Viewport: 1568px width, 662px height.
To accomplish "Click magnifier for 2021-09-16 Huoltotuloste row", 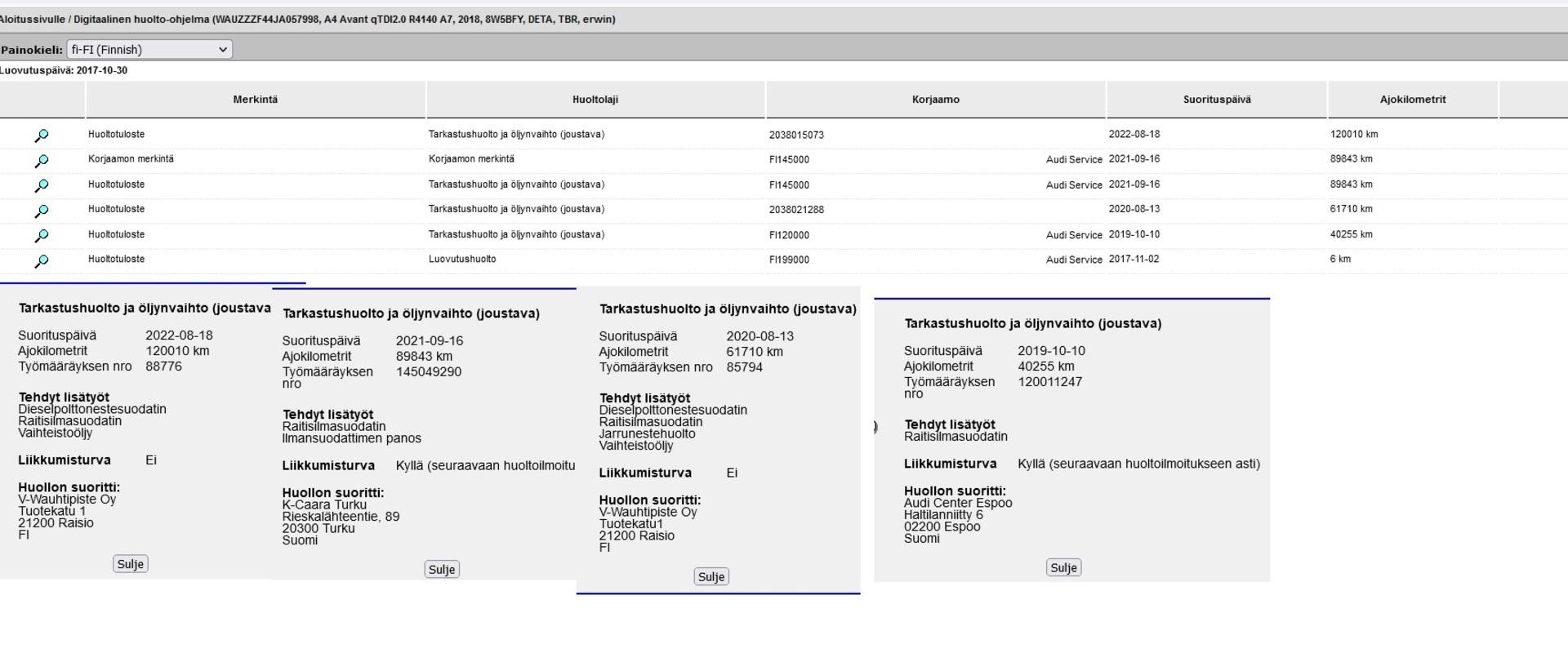I will pyautogui.click(x=42, y=186).
